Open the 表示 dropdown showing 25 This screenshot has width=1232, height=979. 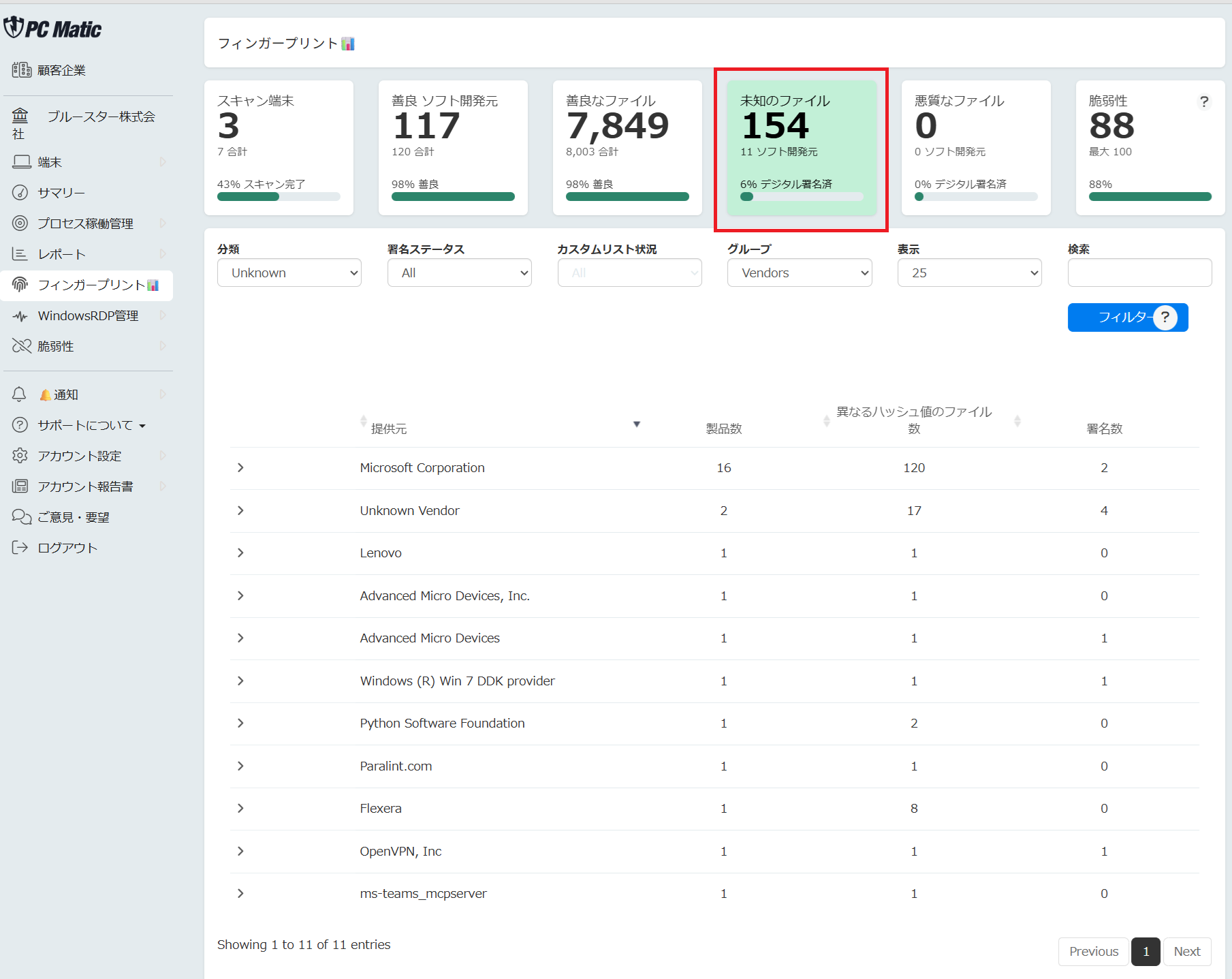(x=970, y=273)
